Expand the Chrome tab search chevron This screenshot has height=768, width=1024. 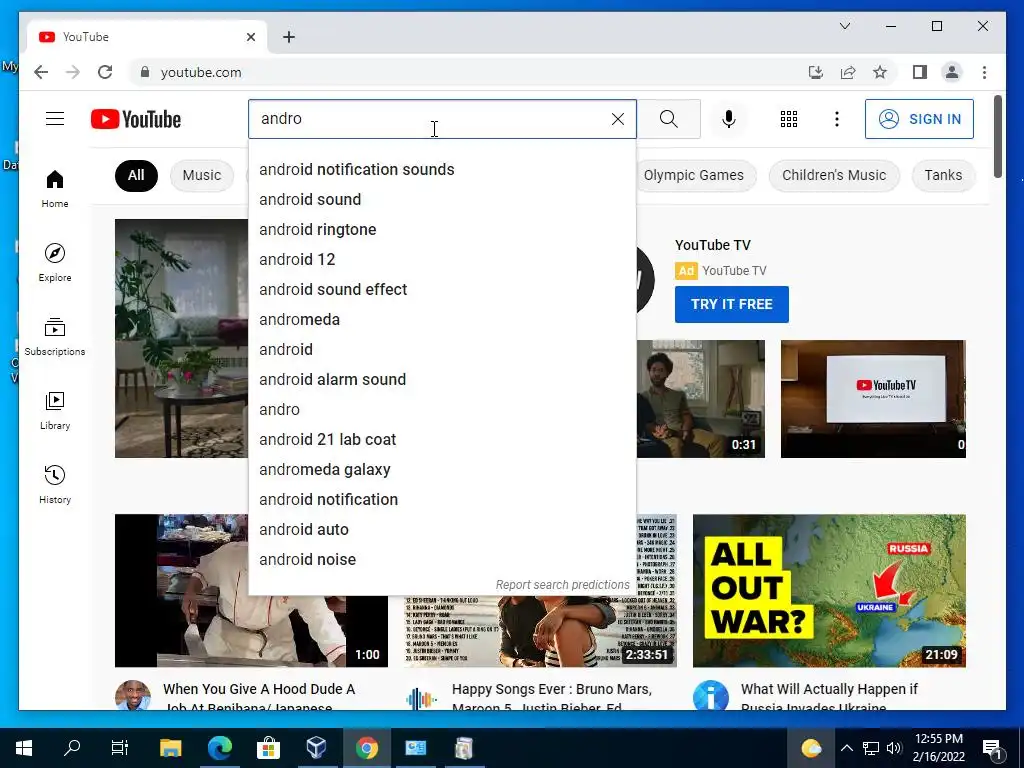[x=845, y=26]
